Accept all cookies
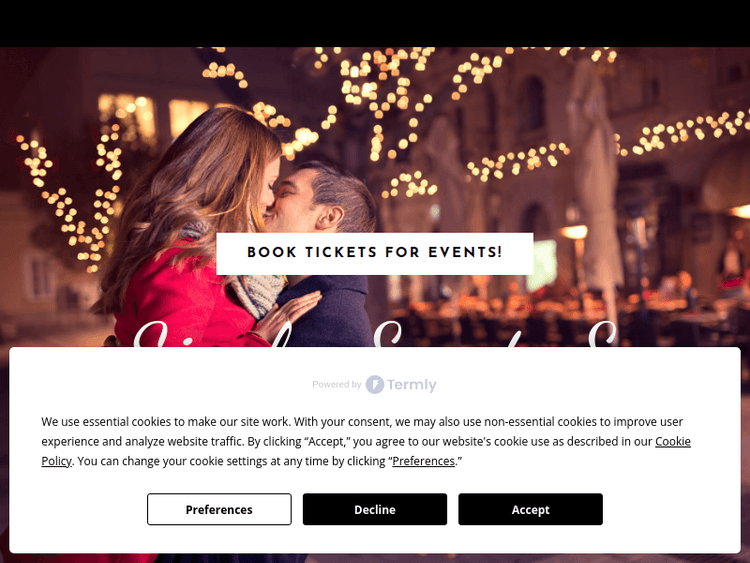 click(530, 509)
